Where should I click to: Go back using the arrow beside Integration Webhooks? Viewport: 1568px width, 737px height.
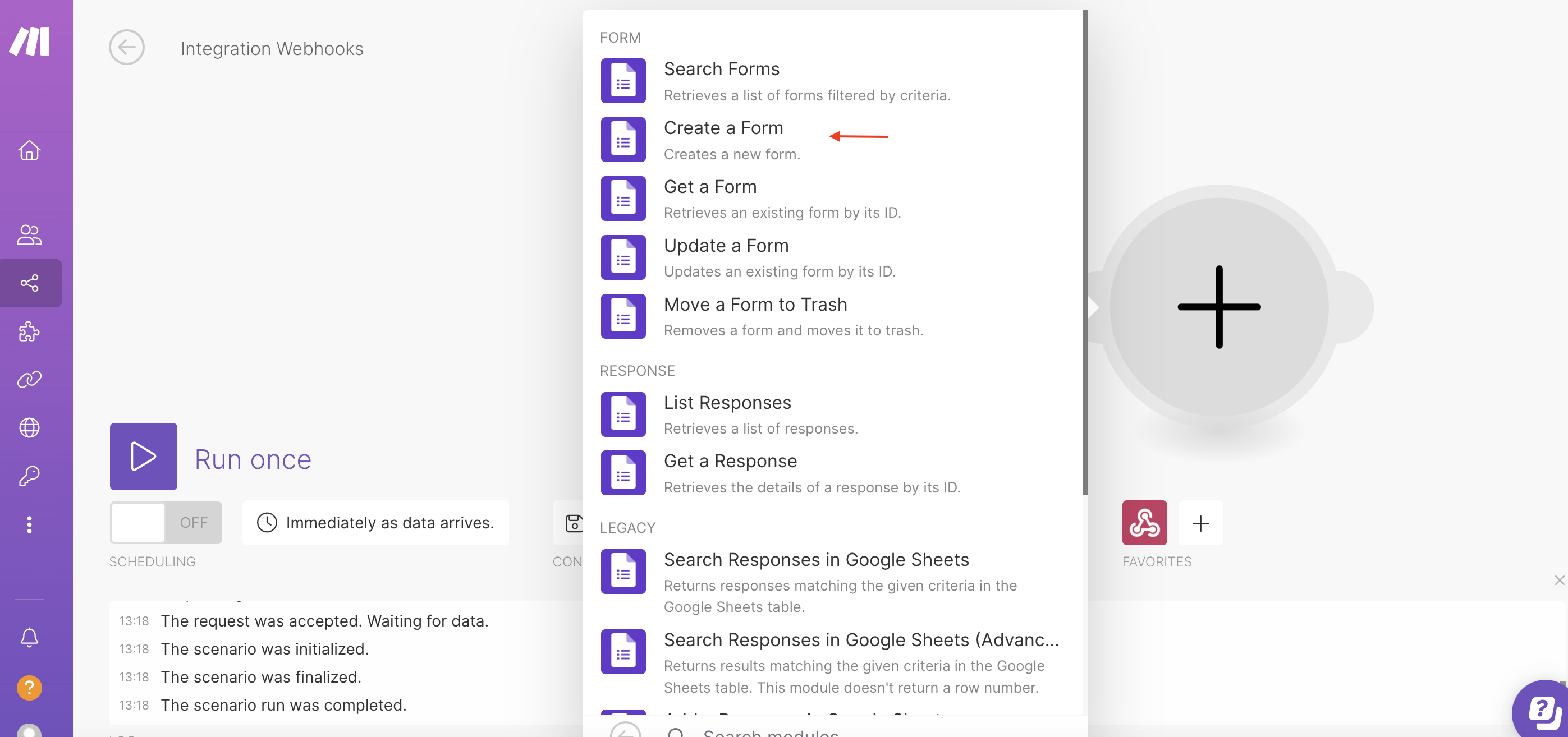[x=127, y=48]
